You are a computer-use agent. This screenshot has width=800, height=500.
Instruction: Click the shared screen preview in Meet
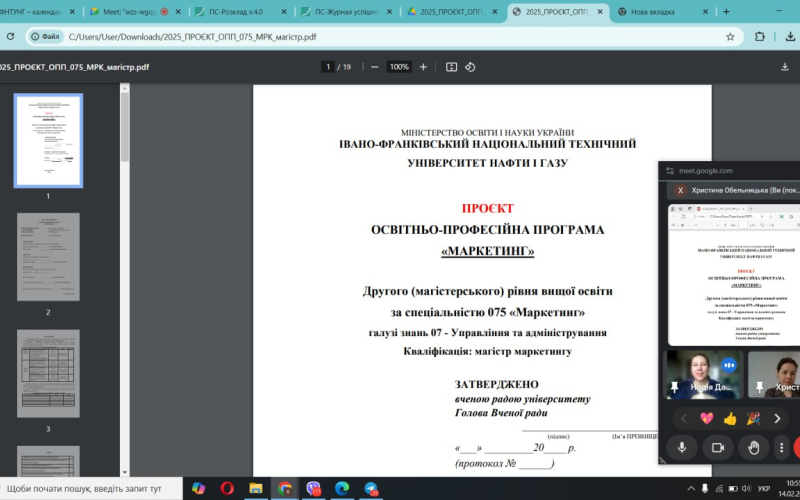click(x=734, y=275)
